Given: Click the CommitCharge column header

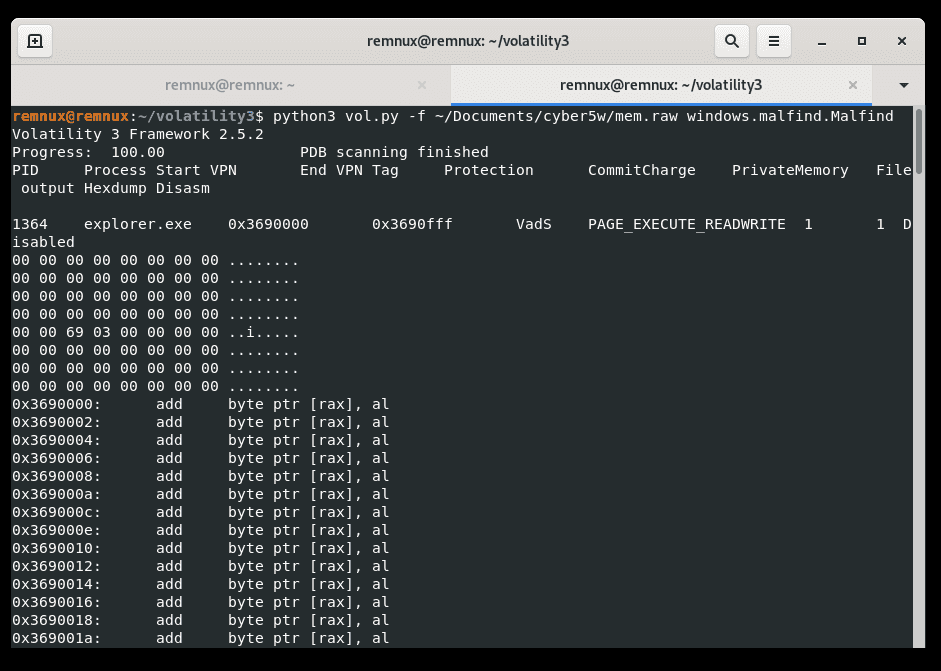Looking at the screenshot, I should (x=642, y=170).
